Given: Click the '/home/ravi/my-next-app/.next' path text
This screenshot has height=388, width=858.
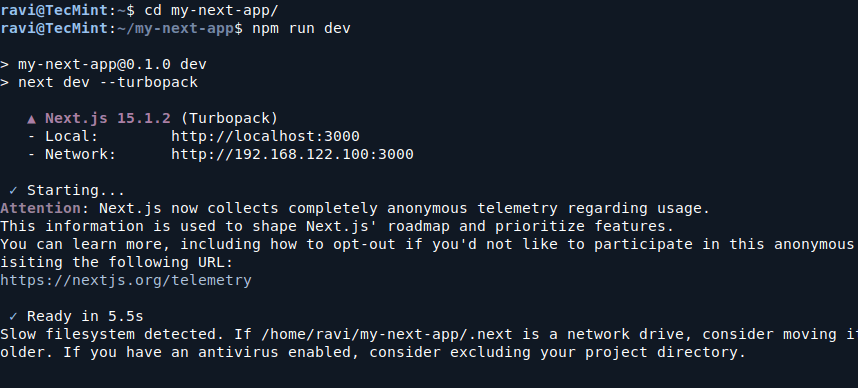Looking at the screenshot, I should pos(386,334).
